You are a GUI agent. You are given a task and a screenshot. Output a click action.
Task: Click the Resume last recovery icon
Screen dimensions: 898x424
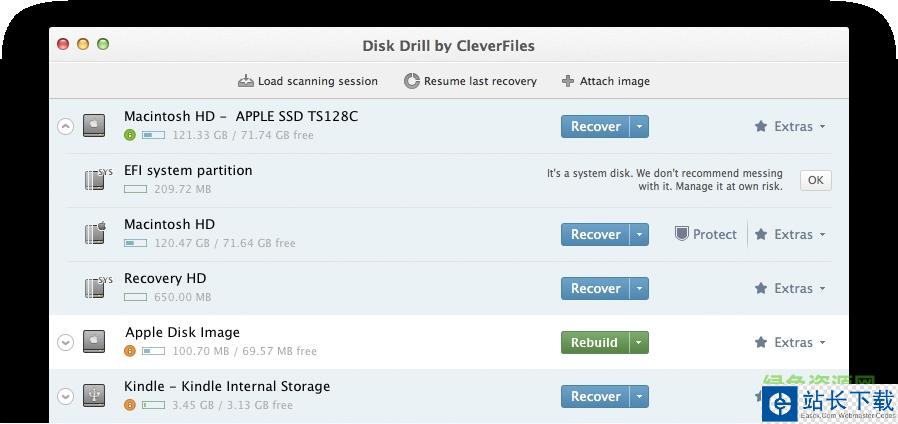[411, 81]
